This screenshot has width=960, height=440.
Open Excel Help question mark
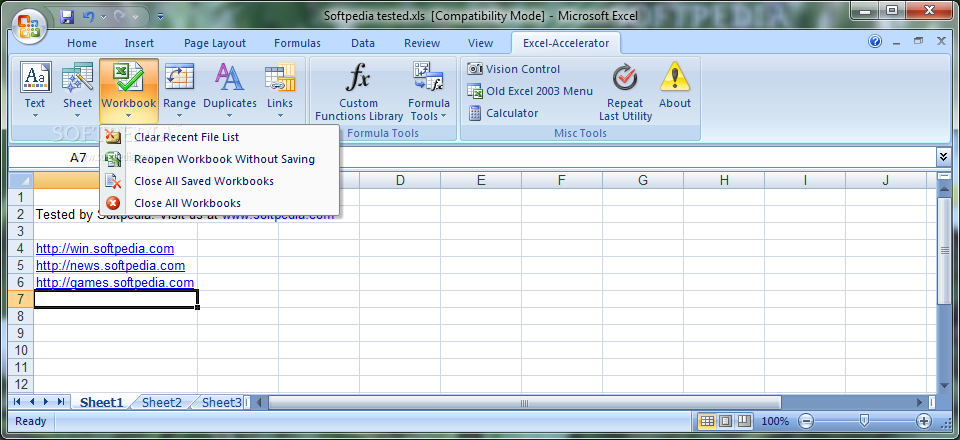tap(875, 42)
